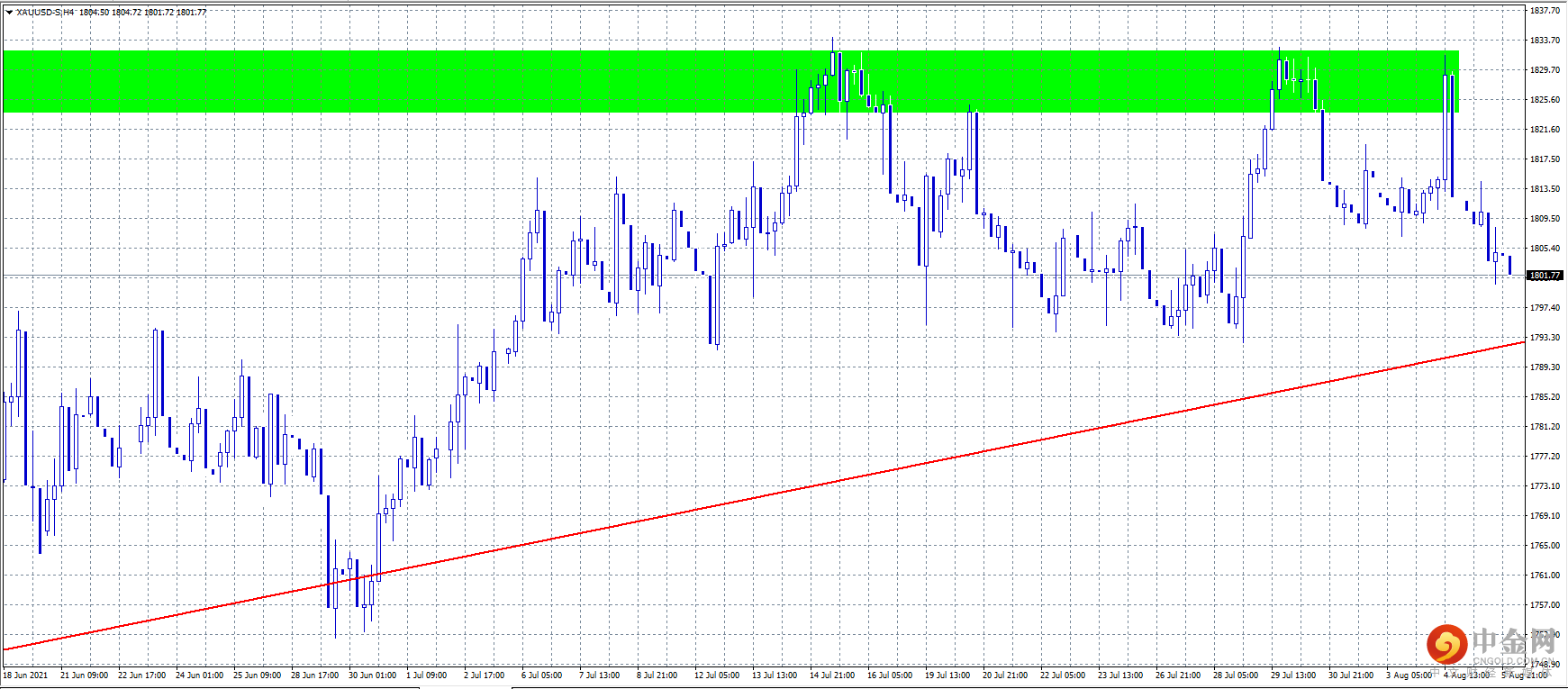Click the 22 Jun 17:00 time label
The image size is (1568, 689).
141,675
